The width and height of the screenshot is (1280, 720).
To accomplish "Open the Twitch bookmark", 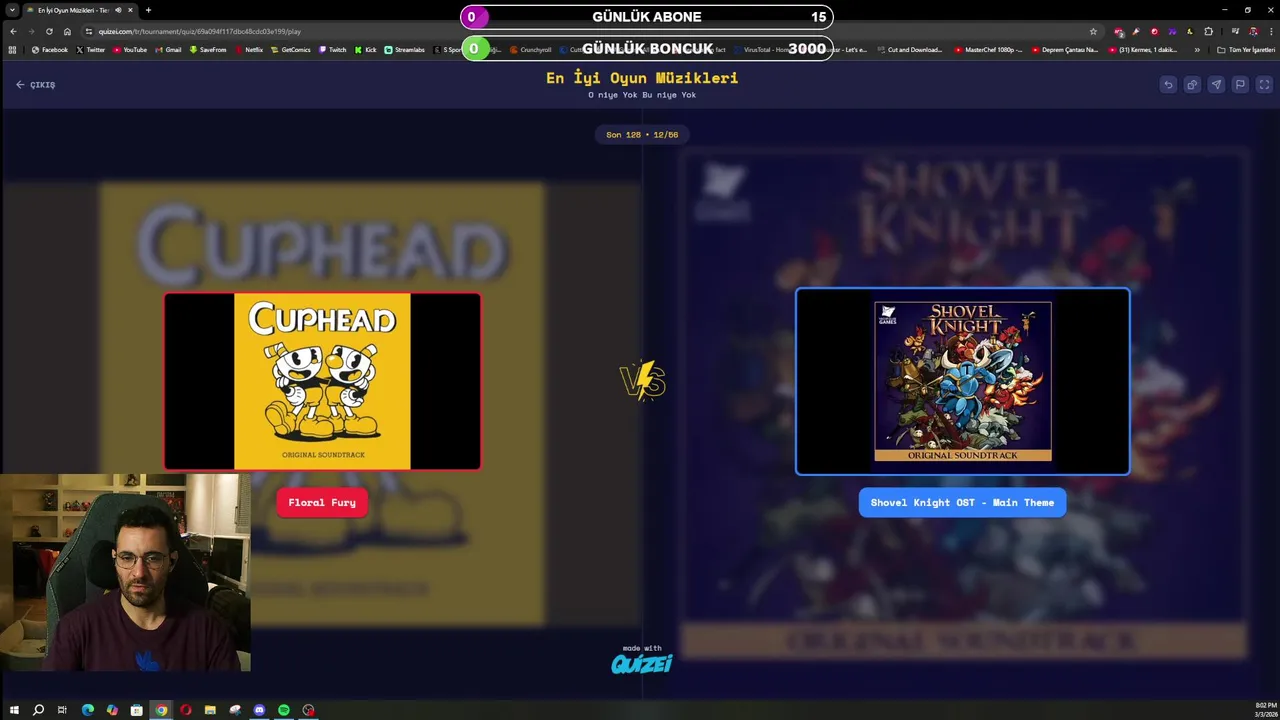I will pos(332,50).
